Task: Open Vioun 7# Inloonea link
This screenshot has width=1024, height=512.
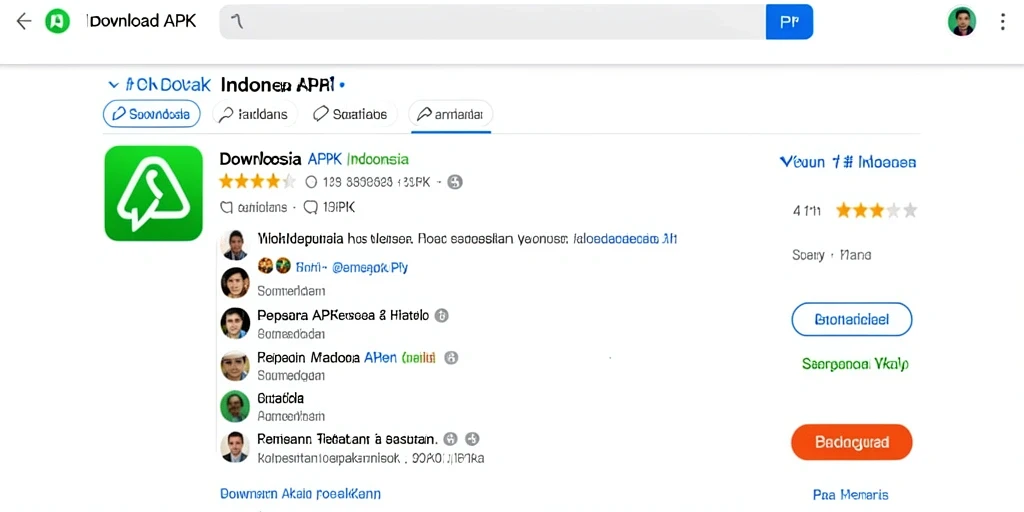Action: coord(848,162)
